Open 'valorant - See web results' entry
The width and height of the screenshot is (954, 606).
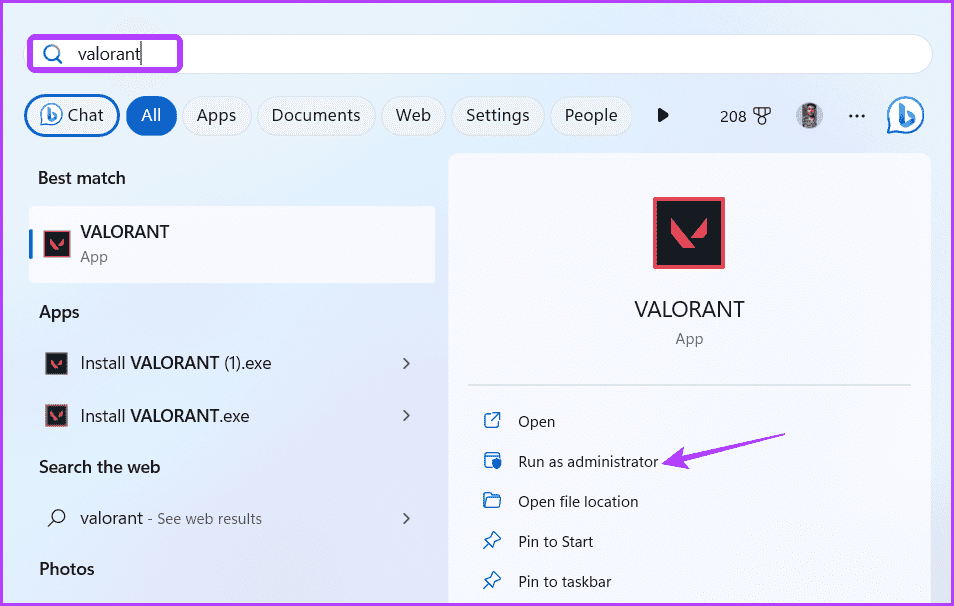pyautogui.click(x=232, y=518)
